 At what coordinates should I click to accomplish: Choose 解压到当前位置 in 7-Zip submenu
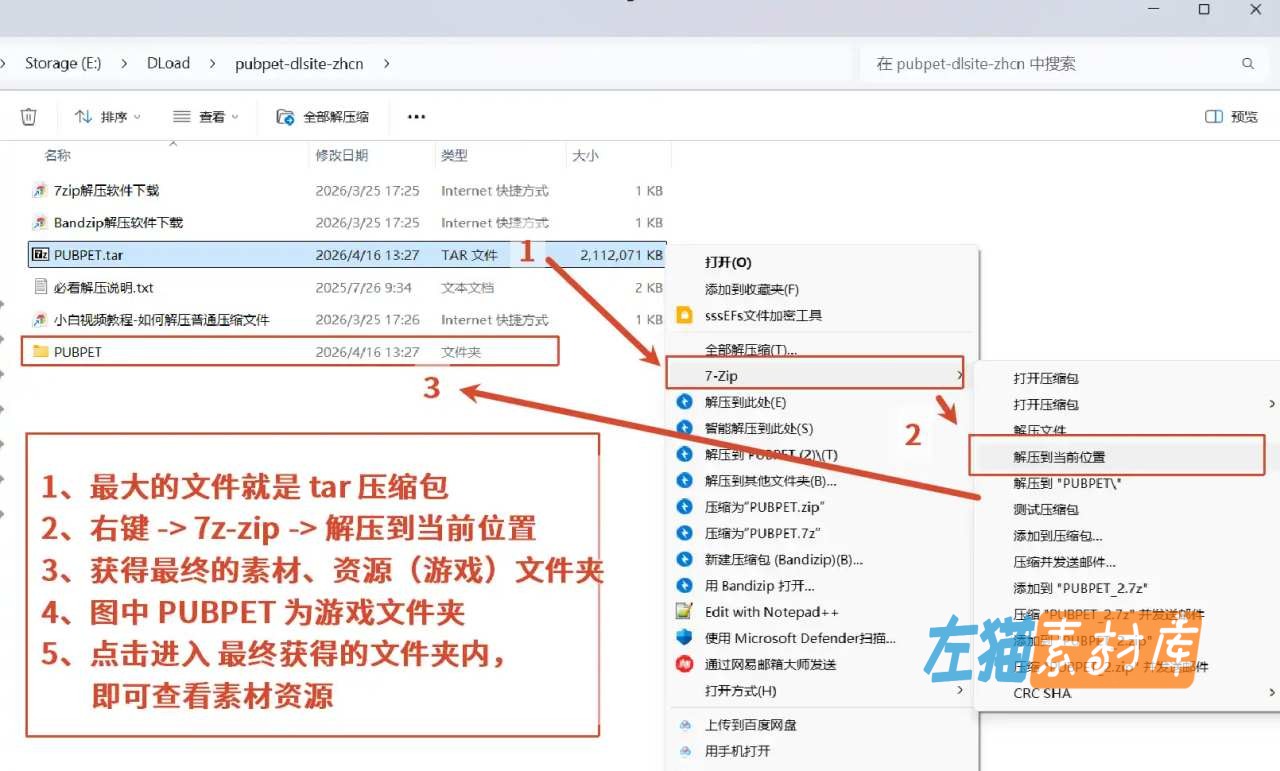tap(1059, 457)
